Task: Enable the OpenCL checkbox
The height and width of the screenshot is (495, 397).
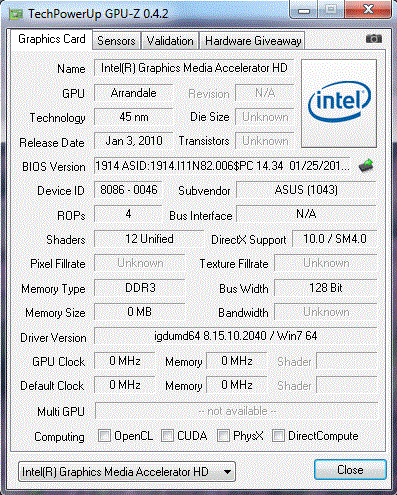Action: pyautogui.click(x=104, y=436)
